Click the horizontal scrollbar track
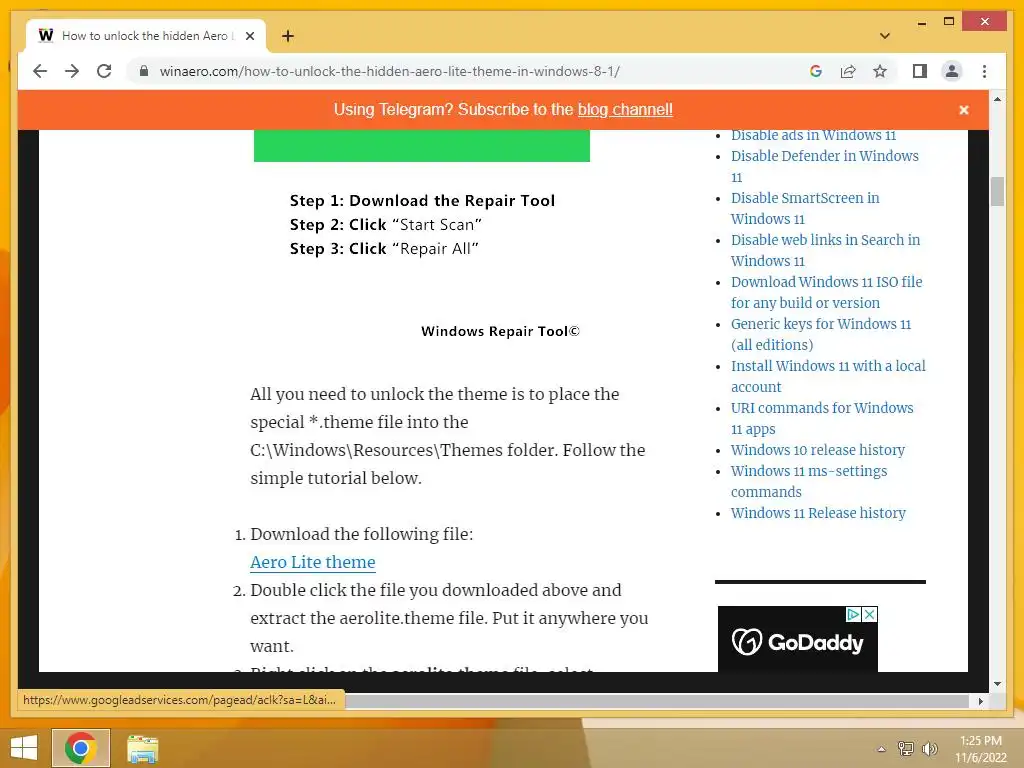 click(658, 701)
